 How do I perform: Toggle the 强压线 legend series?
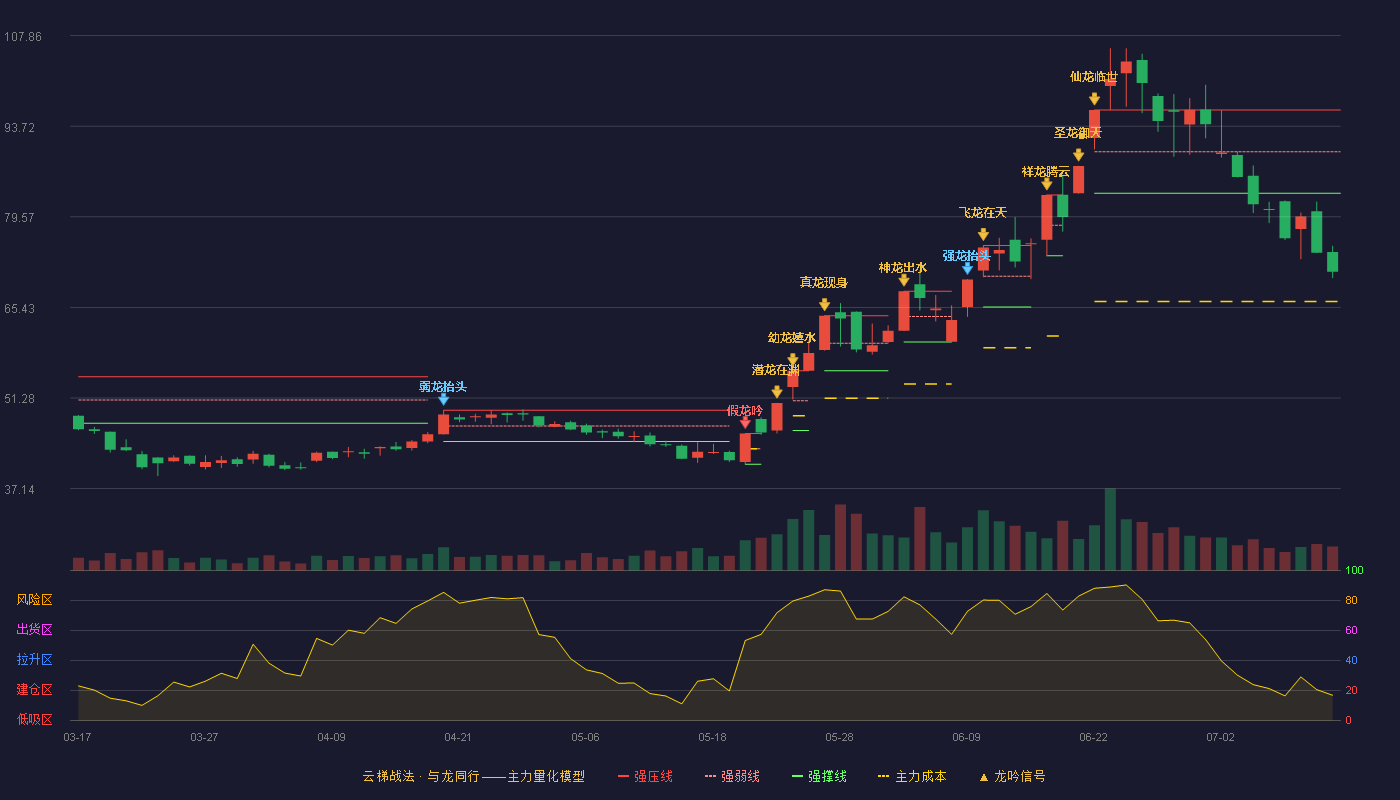tap(645, 776)
